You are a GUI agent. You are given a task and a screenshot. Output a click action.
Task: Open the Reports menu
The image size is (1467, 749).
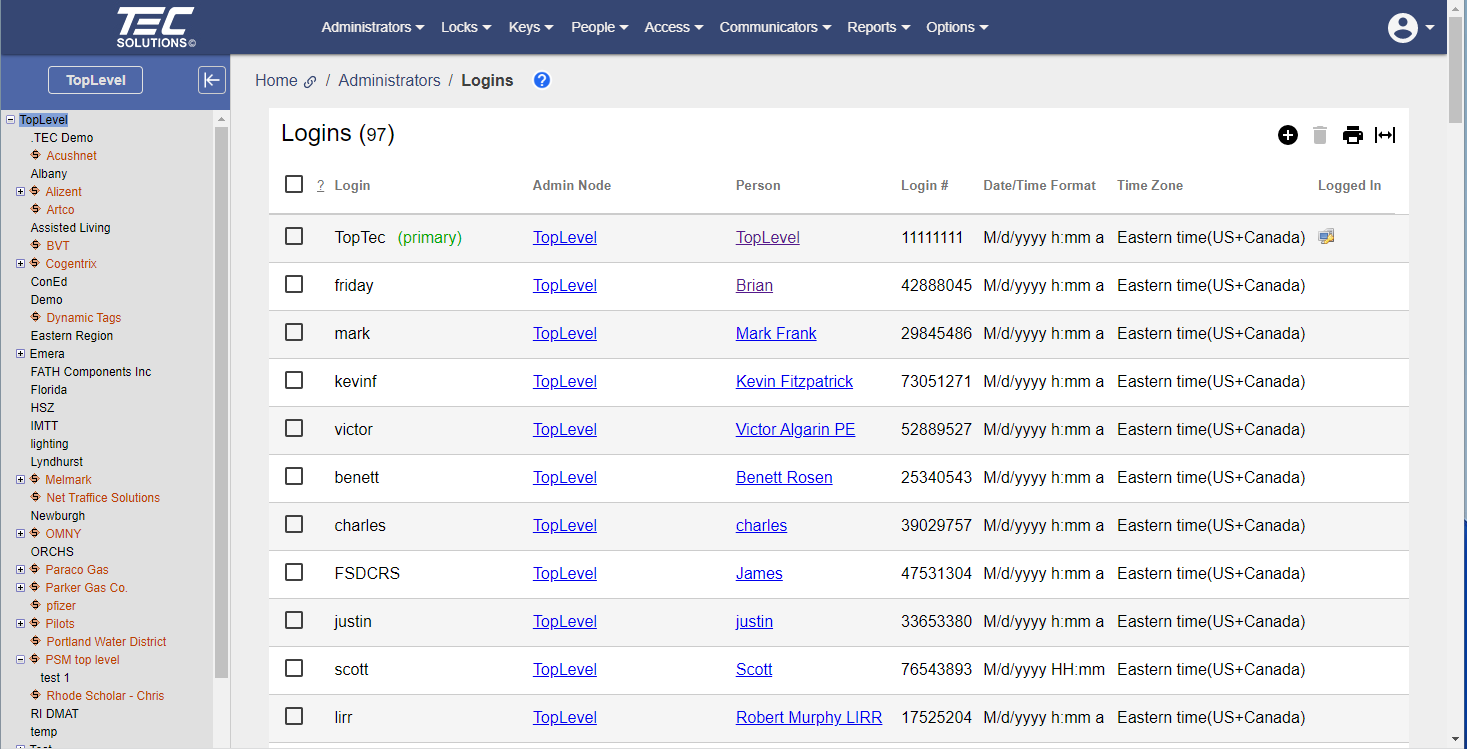tap(878, 27)
